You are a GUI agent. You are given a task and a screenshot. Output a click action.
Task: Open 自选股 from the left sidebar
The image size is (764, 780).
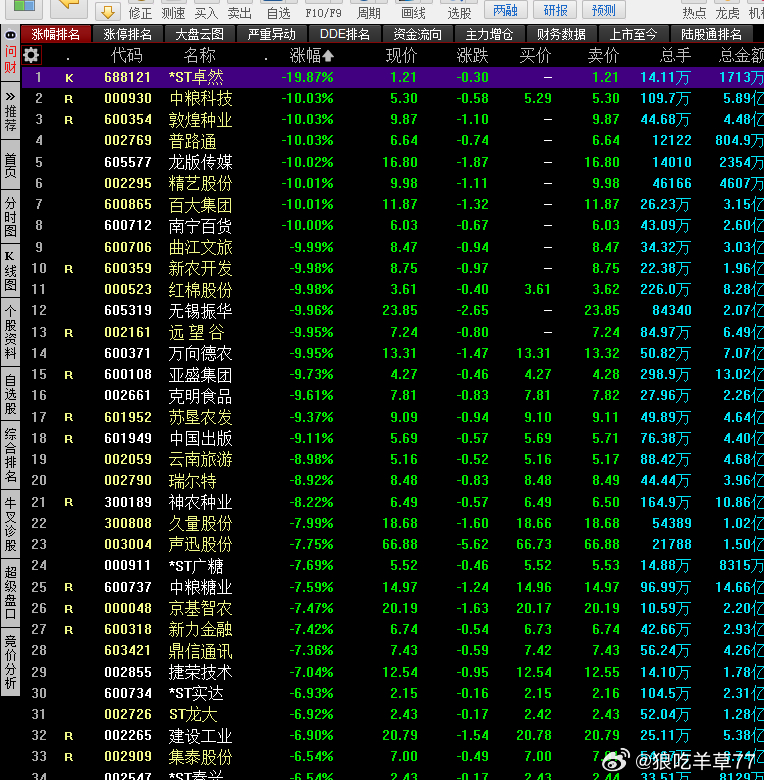[10, 394]
